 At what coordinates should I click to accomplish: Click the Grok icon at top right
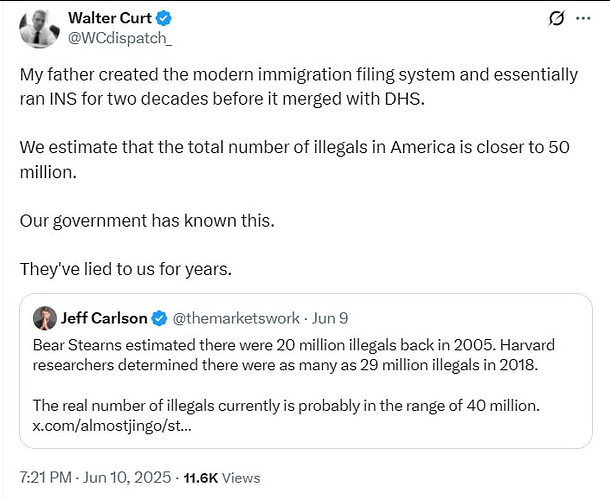pos(556,18)
